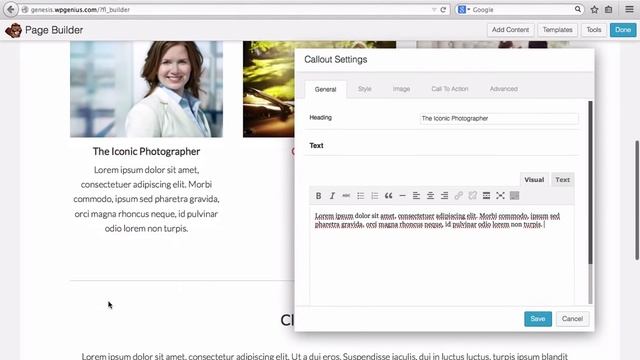Click the Add Content button

510,30
